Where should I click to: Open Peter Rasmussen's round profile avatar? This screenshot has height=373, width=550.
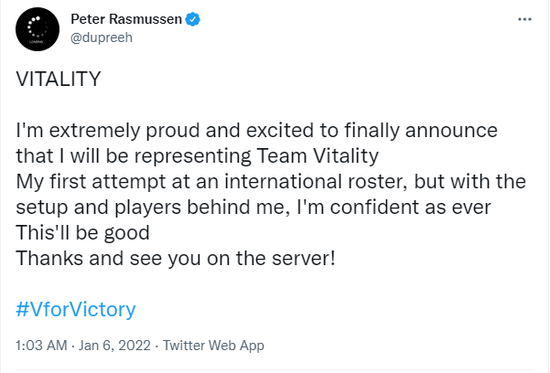(38, 29)
